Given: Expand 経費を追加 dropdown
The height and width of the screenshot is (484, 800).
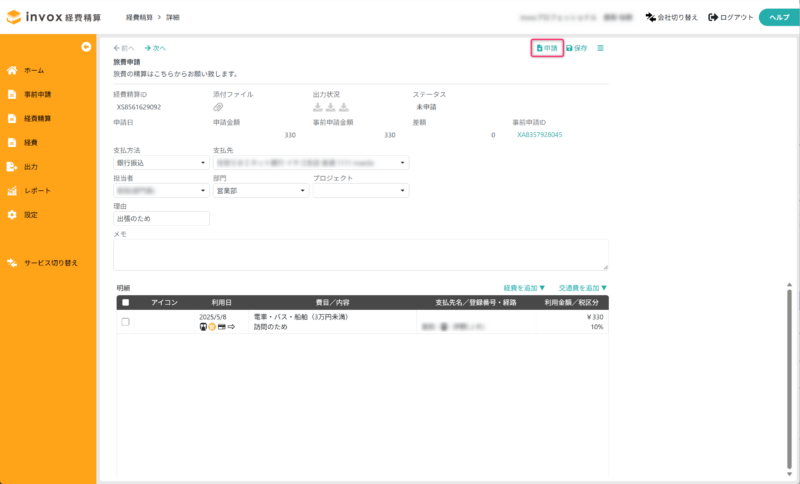Looking at the screenshot, I should point(524,288).
